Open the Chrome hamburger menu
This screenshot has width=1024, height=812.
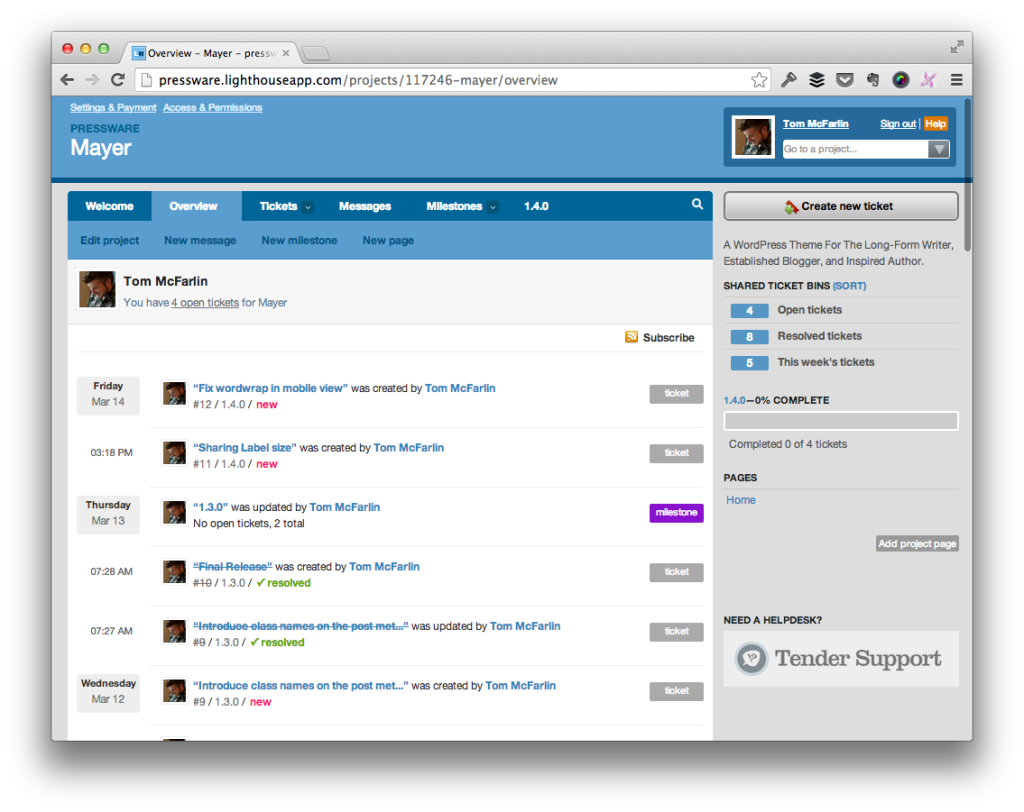(x=957, y=80)
